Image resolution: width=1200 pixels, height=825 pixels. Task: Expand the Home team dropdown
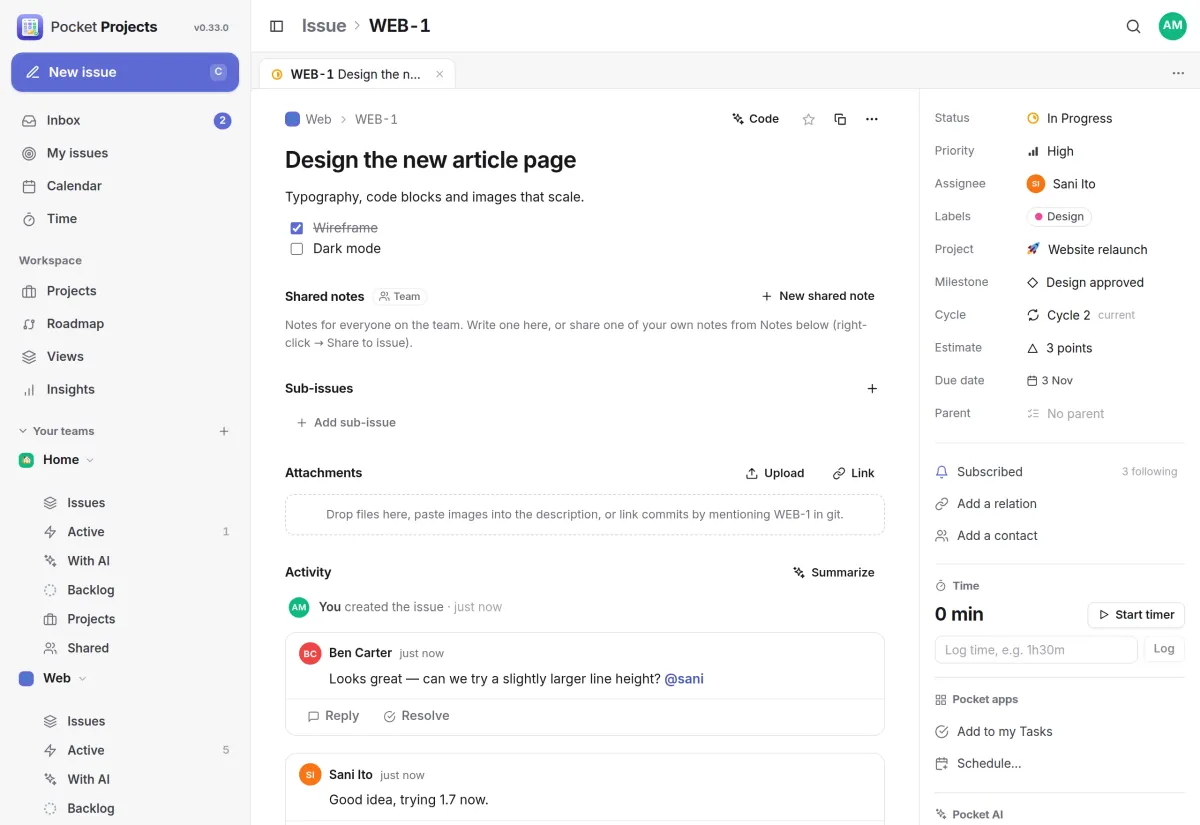(90, 460)
